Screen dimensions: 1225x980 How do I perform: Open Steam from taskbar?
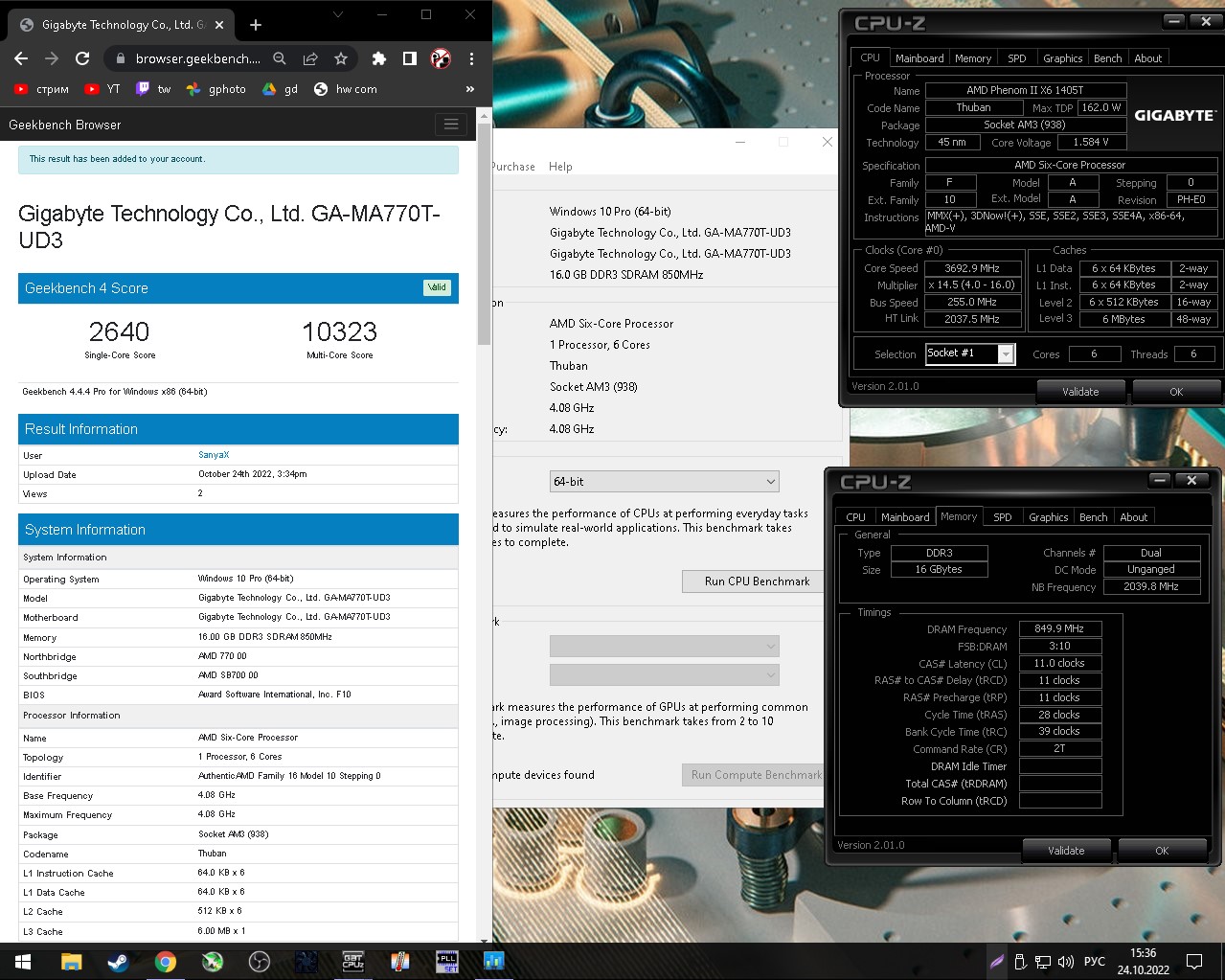pyautogui.click(x=119, y=962)
